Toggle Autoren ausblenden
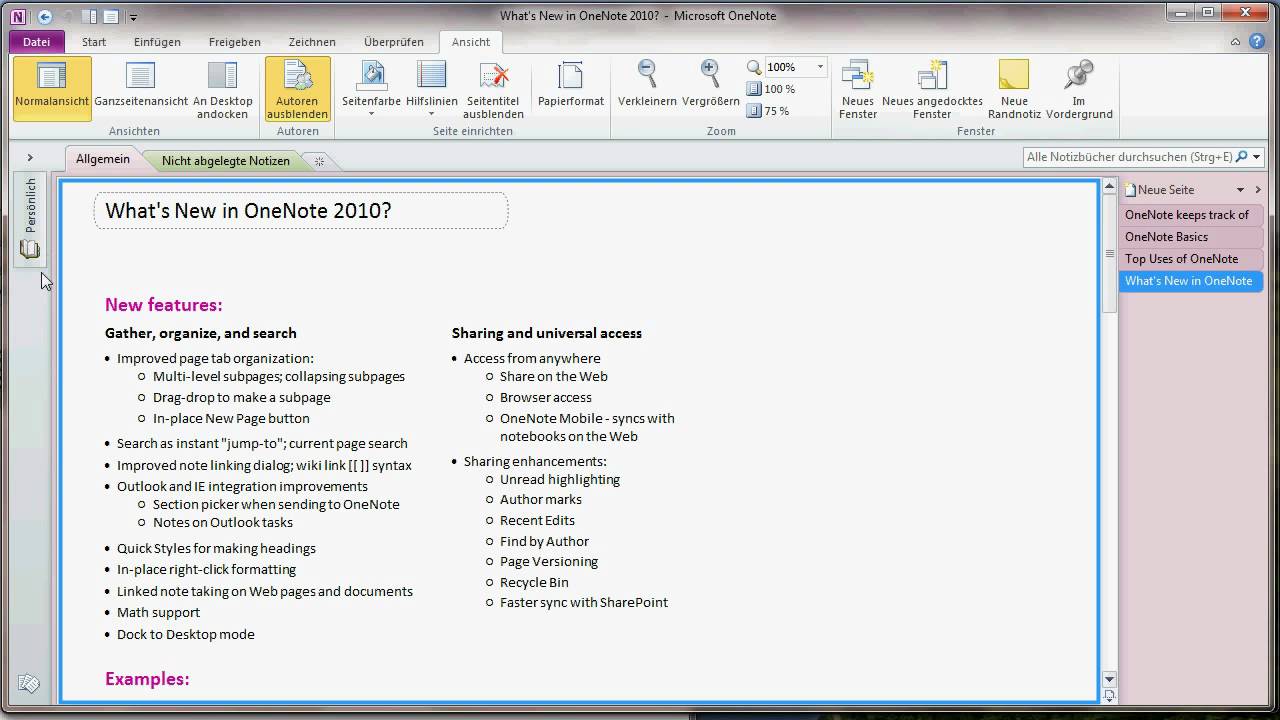 click(297, 90)
